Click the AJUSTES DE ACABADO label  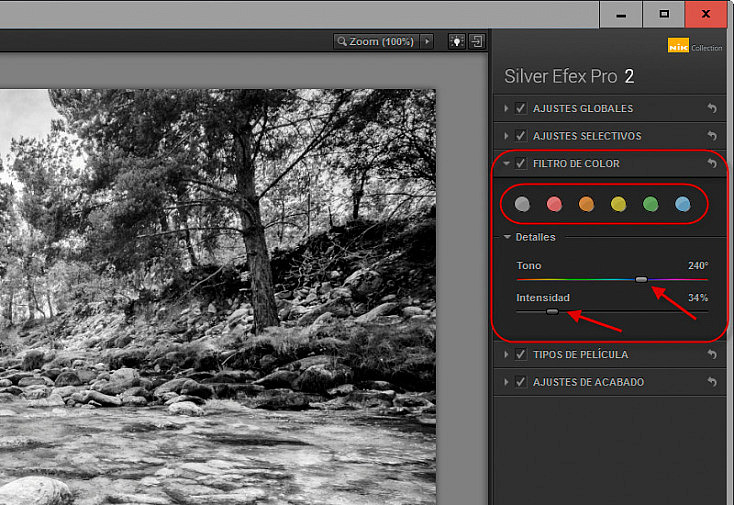(x=588, y=382)
